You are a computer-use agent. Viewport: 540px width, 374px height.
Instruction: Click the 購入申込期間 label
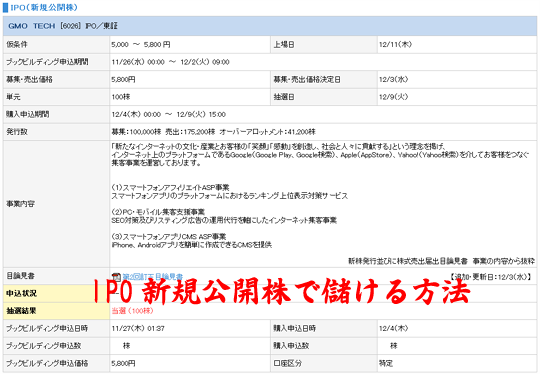pyautogui.click(x=28, y=114)
